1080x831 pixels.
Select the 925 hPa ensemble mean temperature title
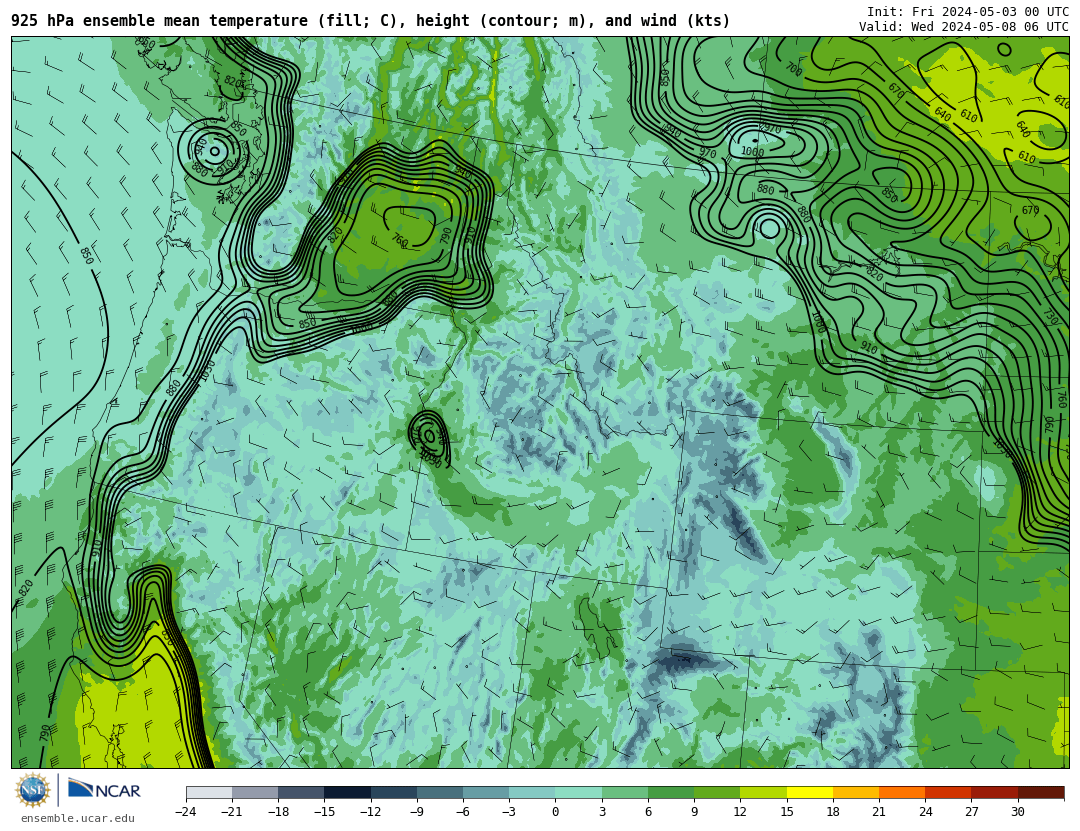371,21
